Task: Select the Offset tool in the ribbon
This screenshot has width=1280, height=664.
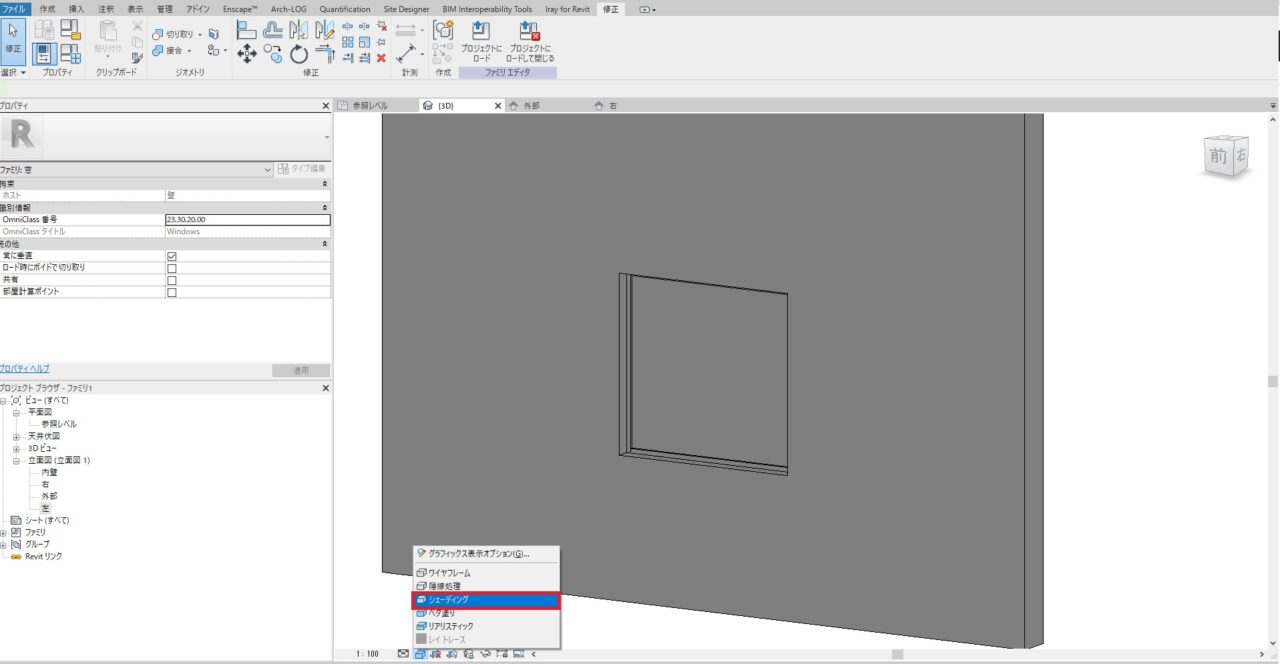Action: click(272, 31)
